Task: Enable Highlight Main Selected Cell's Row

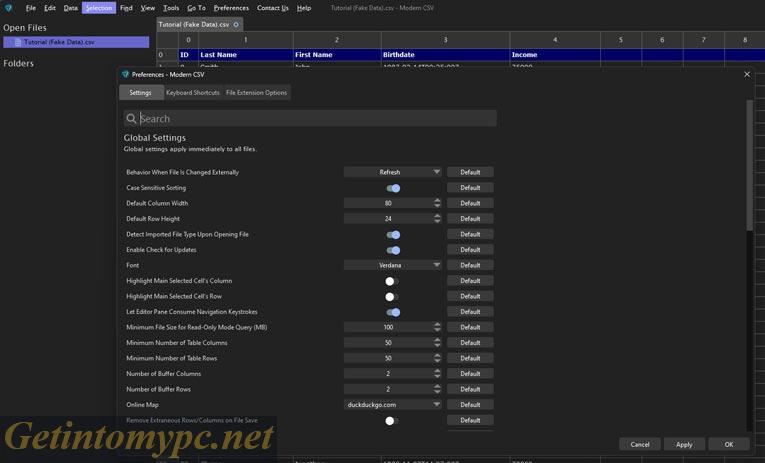Action: [x=391, y=297]
